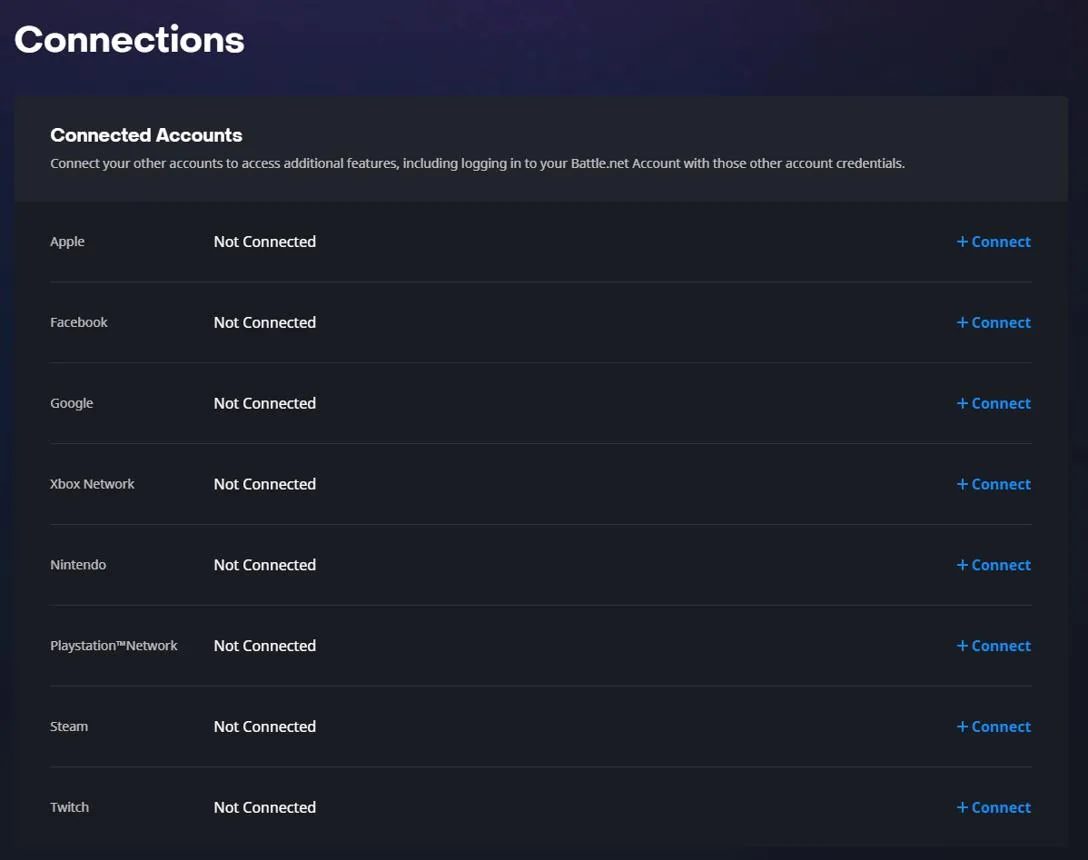Click Apple's Not Connected status
Screen dimensions: 1088x860
(x=265, y=242)
